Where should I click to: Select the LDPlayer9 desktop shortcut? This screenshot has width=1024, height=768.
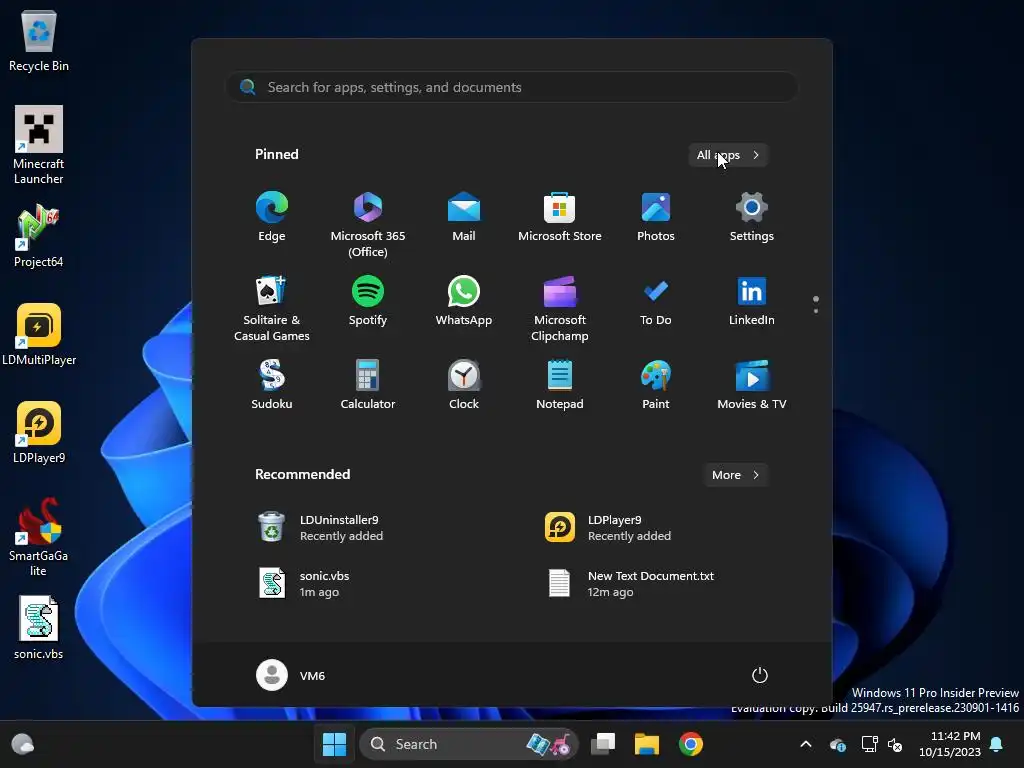click(39, 432)
